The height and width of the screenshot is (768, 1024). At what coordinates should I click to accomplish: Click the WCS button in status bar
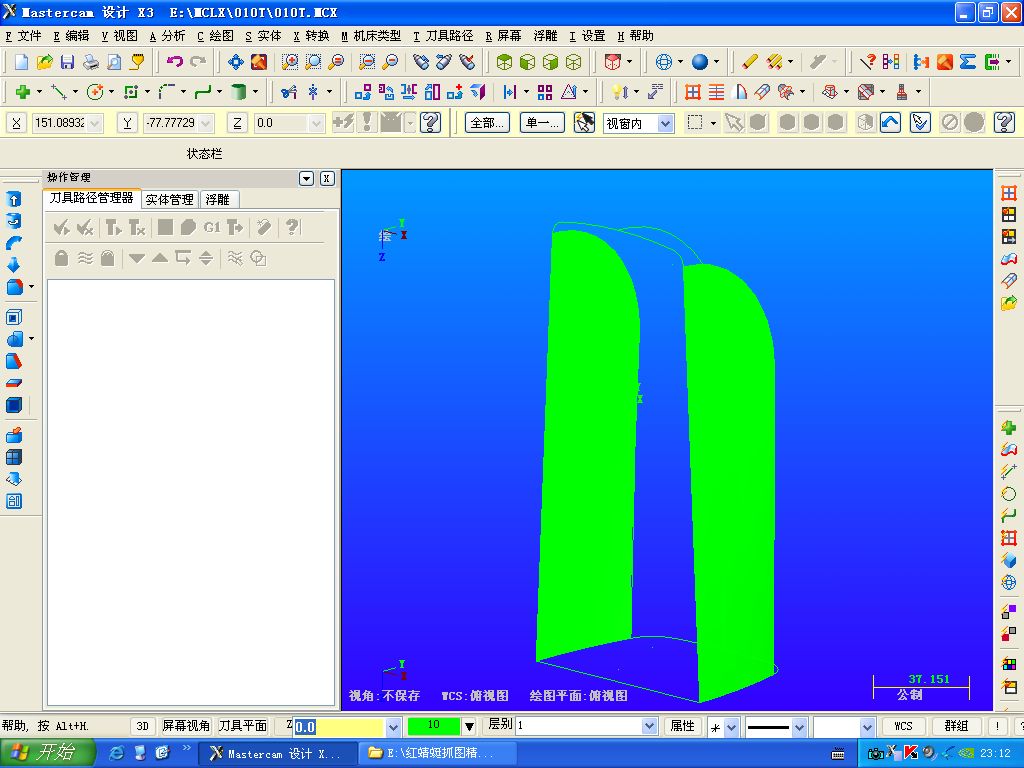[903, 726]
